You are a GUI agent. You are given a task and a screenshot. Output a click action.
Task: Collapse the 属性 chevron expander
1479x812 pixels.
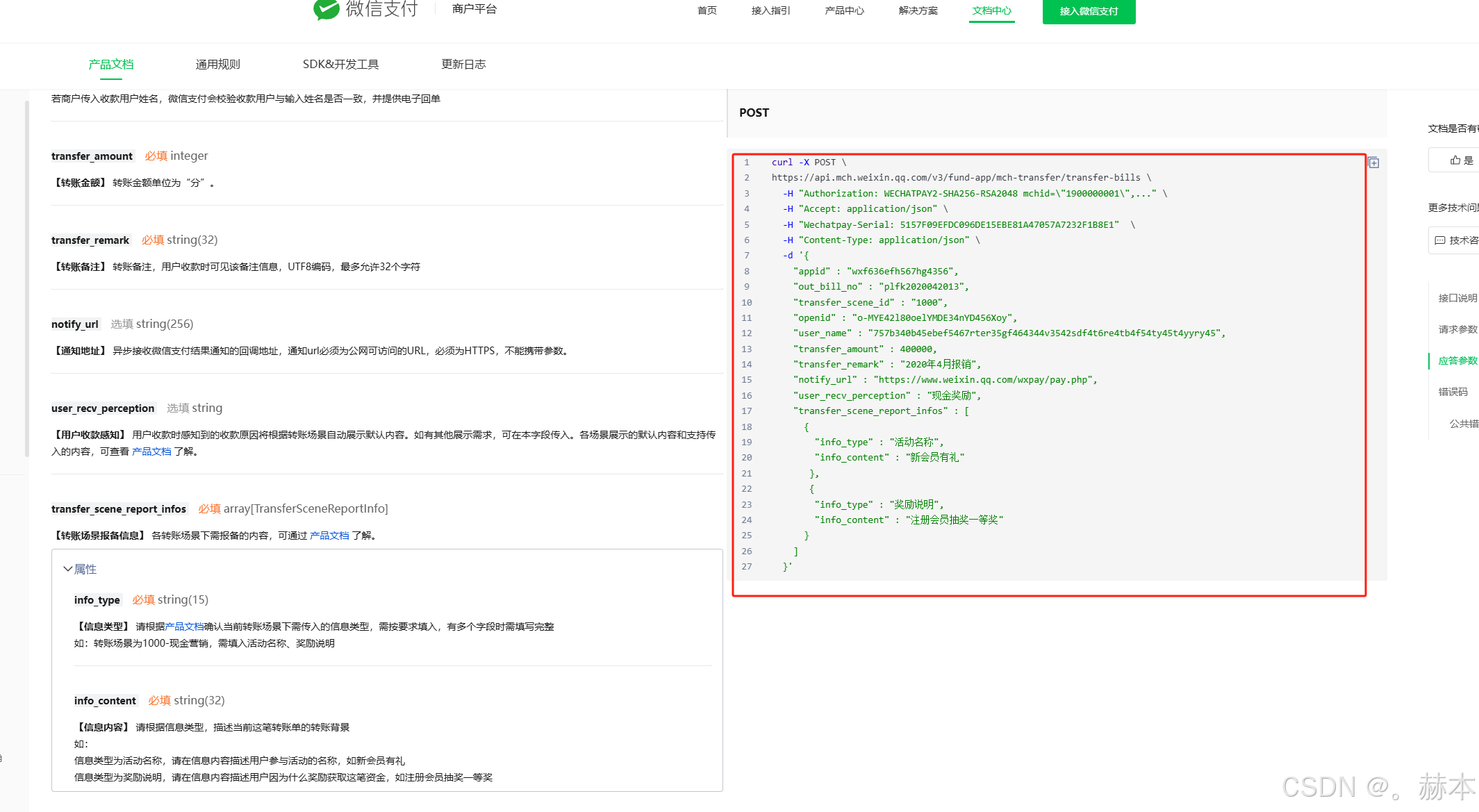pos(68,569)
